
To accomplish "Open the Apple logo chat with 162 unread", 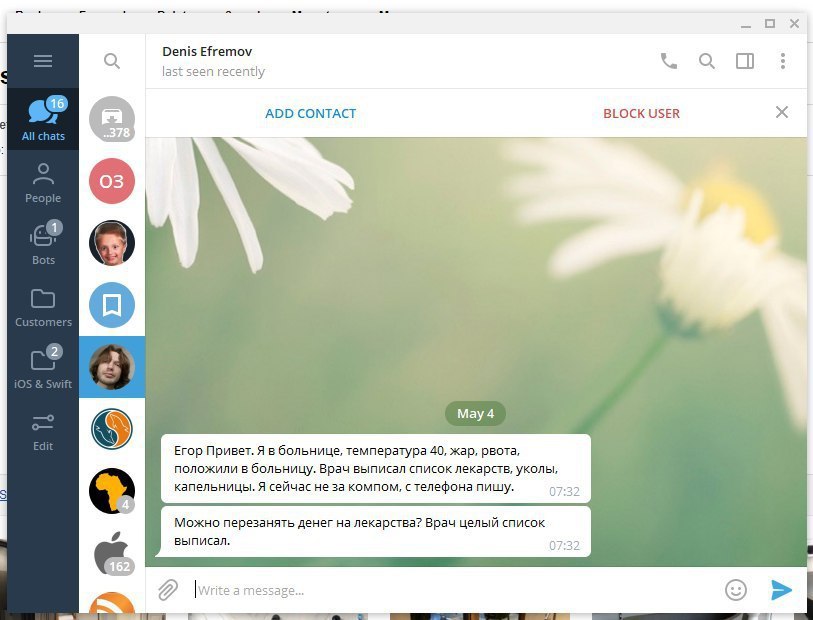I will coord(112,553).
